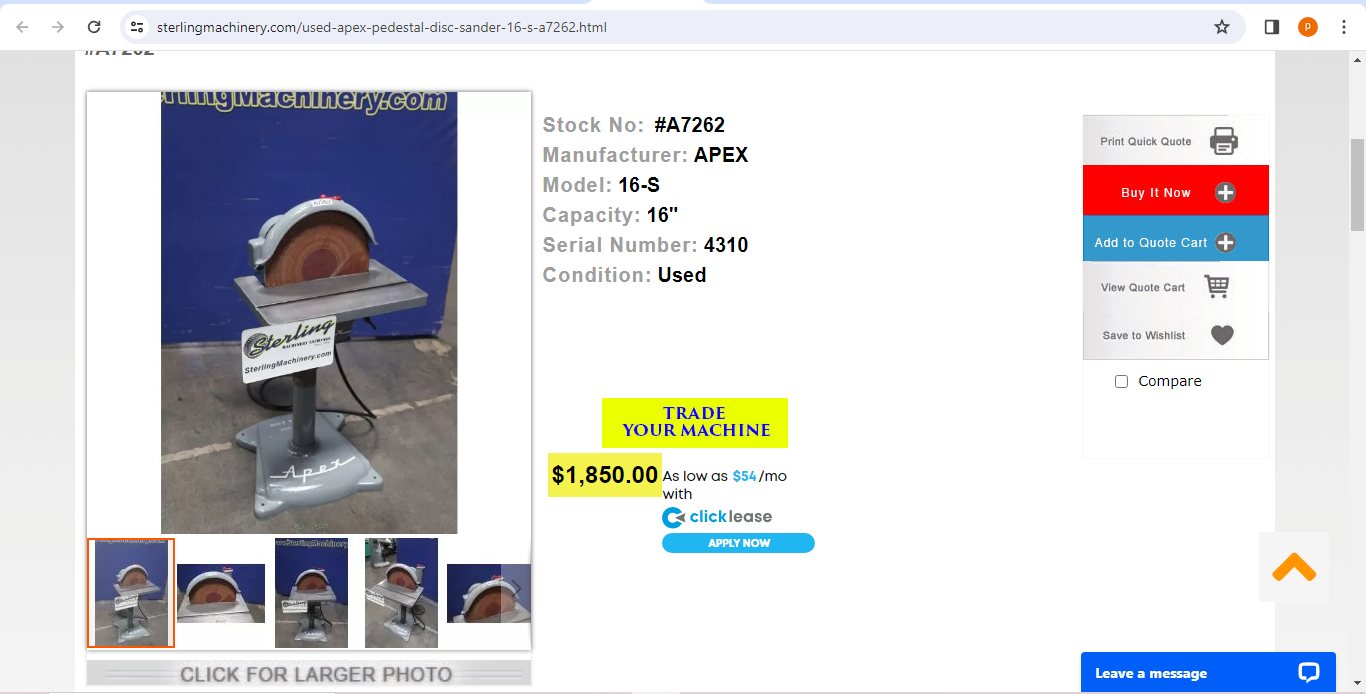Reload the page using the refresh icon
The image size is (1366, 694).
(x=94, y=27)
